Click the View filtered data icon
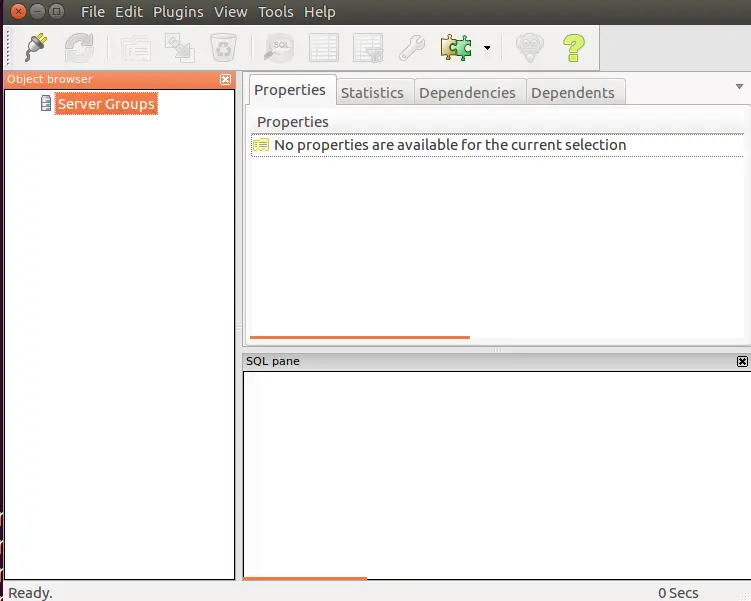Screen dimensions: 751x601 (368, 47)
